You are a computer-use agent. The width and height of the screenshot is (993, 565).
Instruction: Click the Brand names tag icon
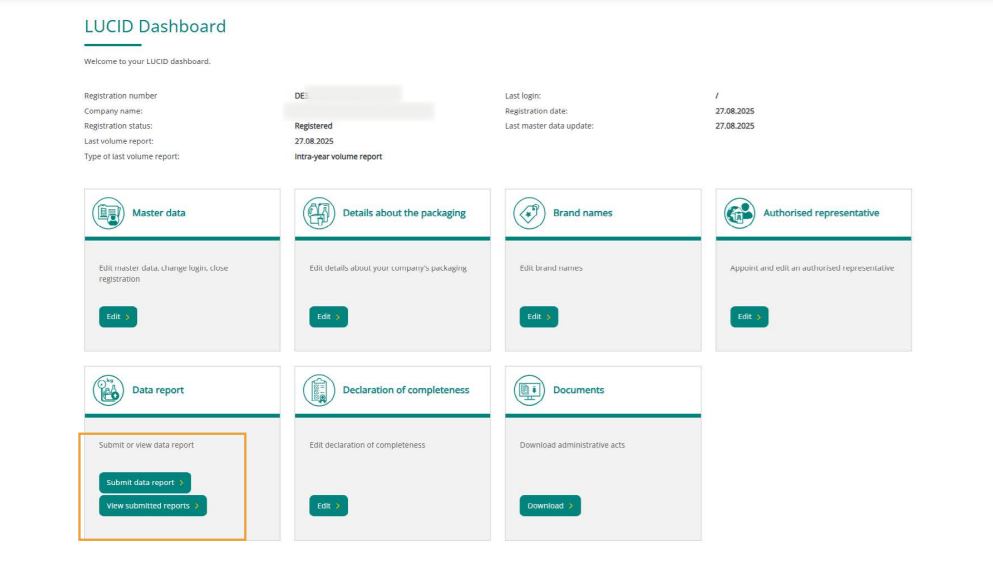coord(529,213)
